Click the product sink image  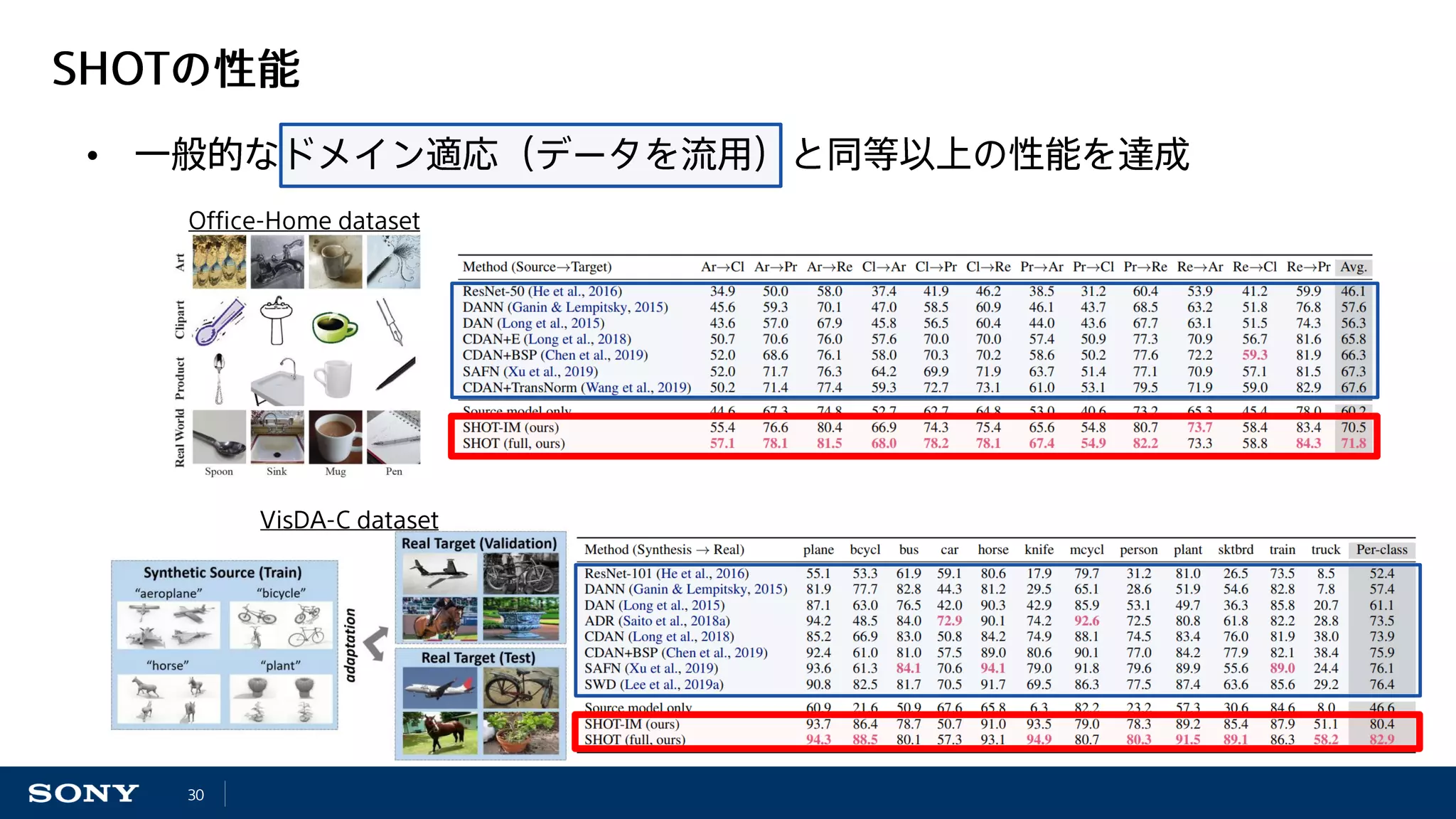click(277, 382)
